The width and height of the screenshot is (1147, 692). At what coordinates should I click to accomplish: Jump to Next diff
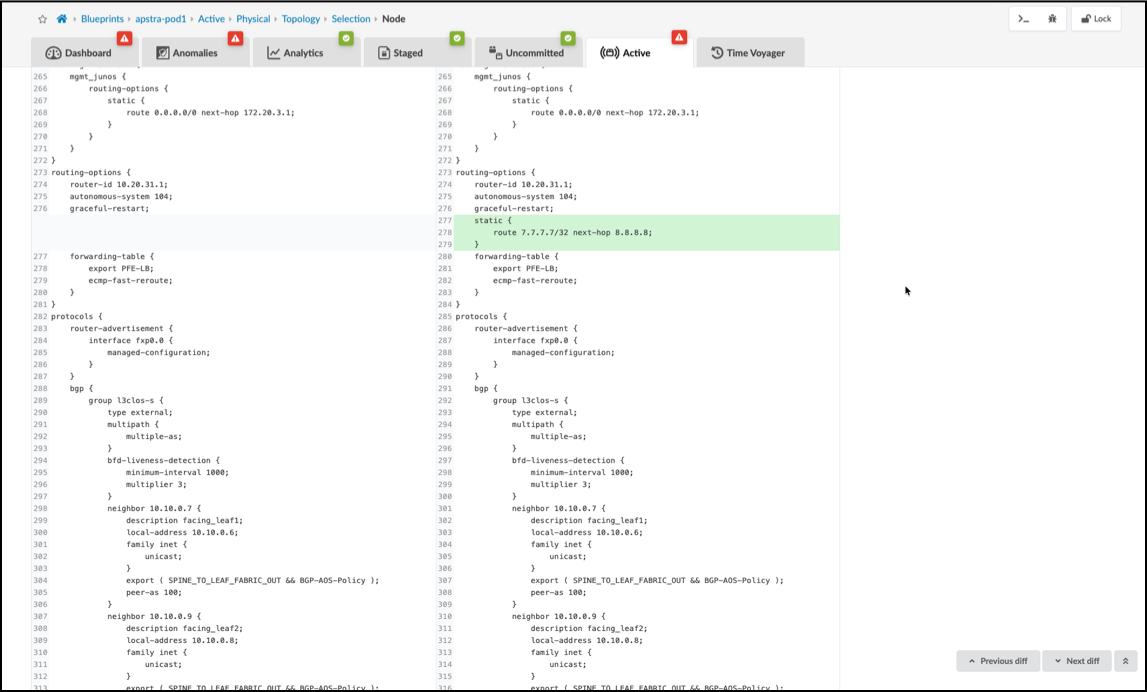[1077, 661]
